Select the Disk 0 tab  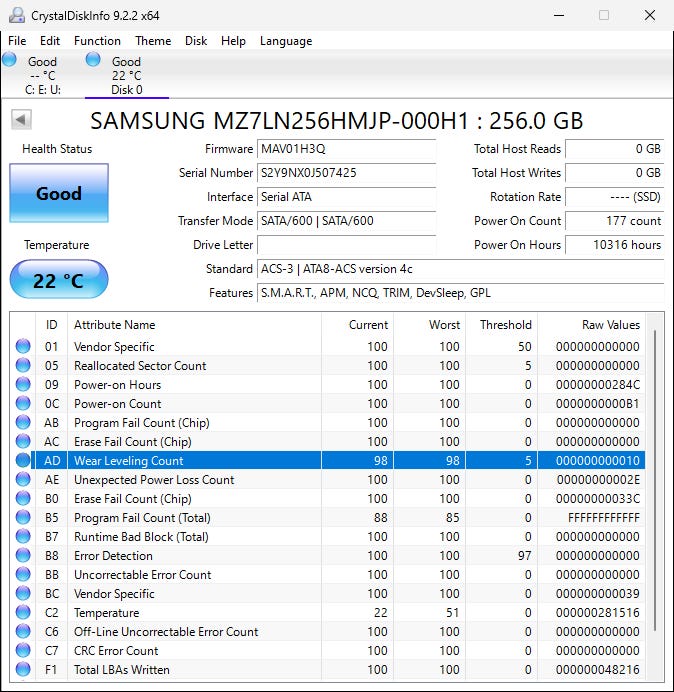[x=127, y=75]
